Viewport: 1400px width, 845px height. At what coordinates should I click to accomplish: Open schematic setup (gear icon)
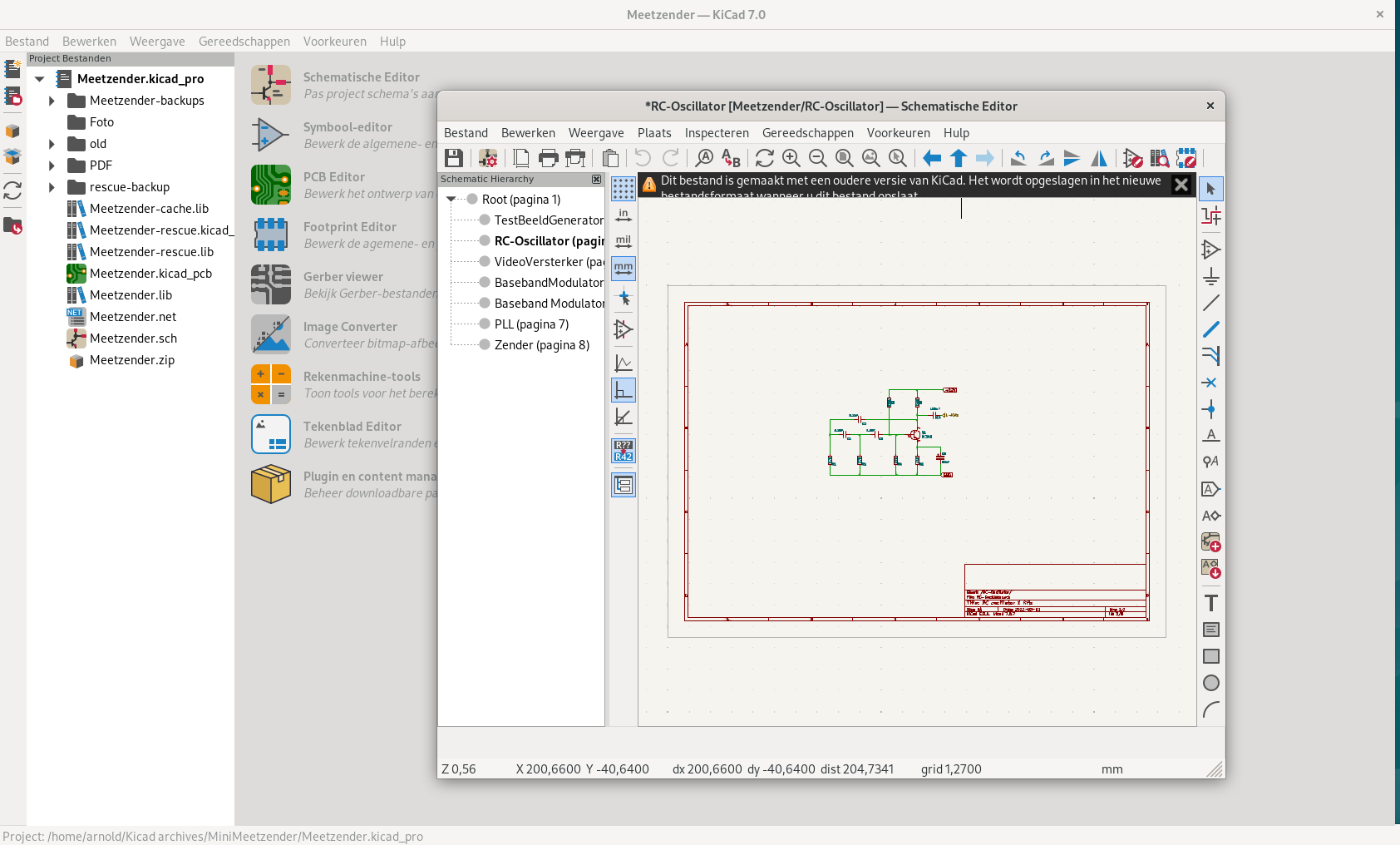(488, 158)
